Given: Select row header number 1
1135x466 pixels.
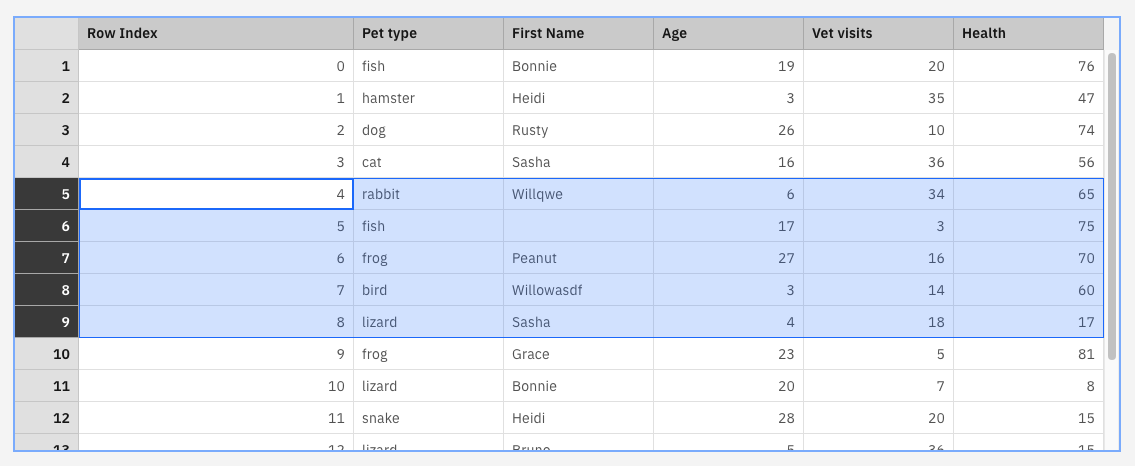Looking at the screenshot, I should [x=47, y=66].
